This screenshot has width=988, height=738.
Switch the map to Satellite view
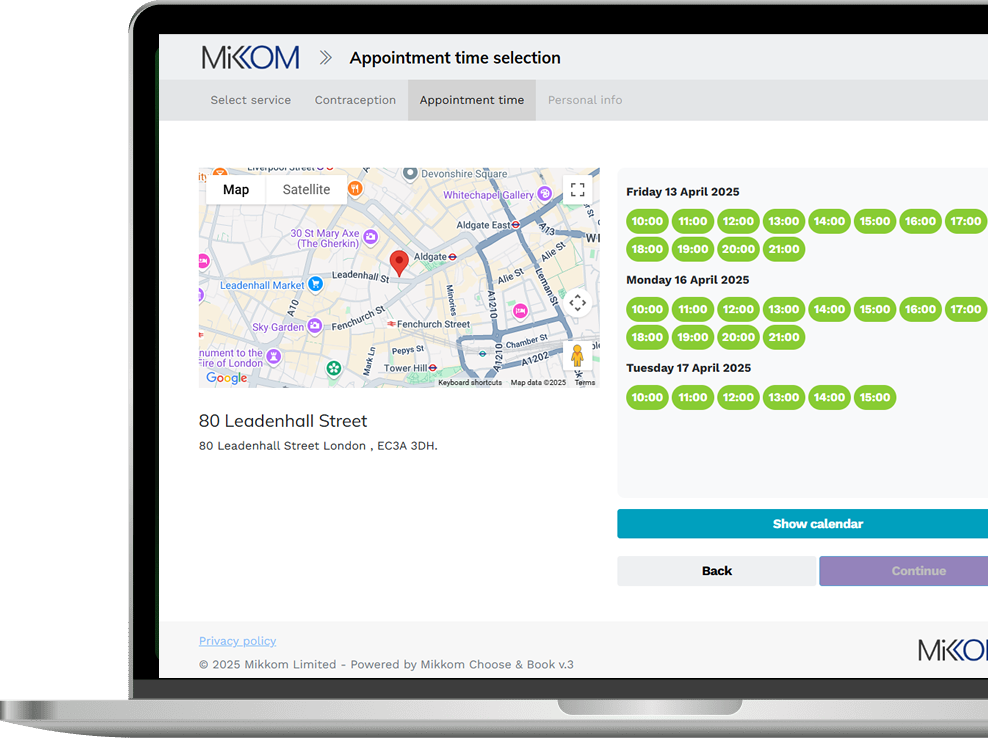[x=306, y=190]
